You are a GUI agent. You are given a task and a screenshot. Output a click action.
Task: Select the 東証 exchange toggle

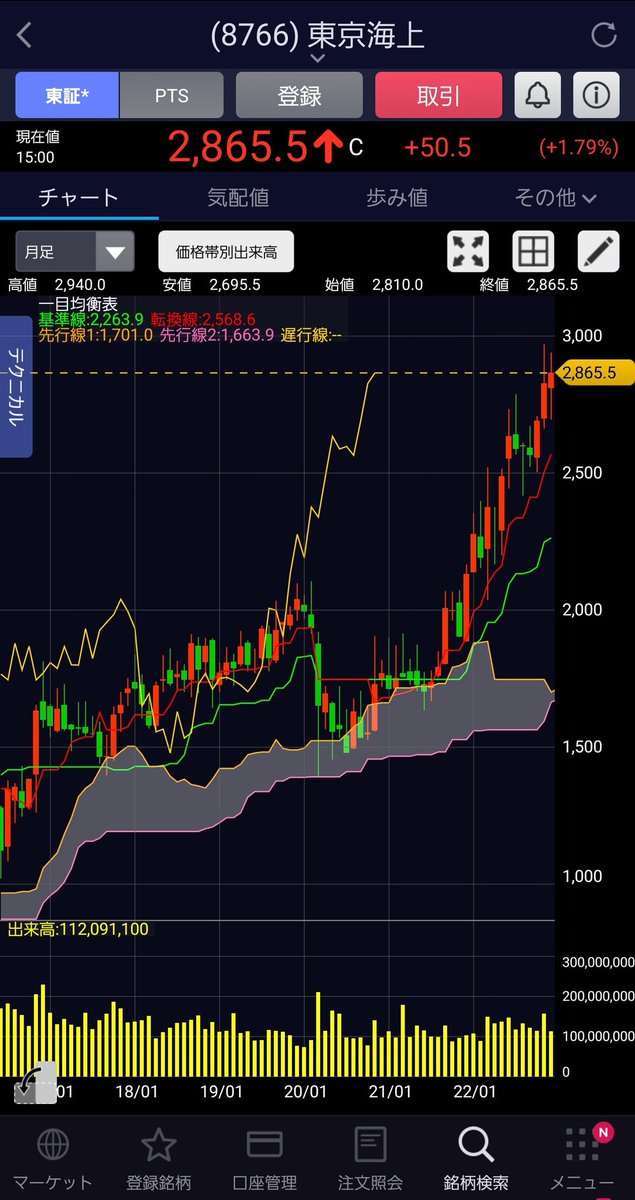pos(67,96)
